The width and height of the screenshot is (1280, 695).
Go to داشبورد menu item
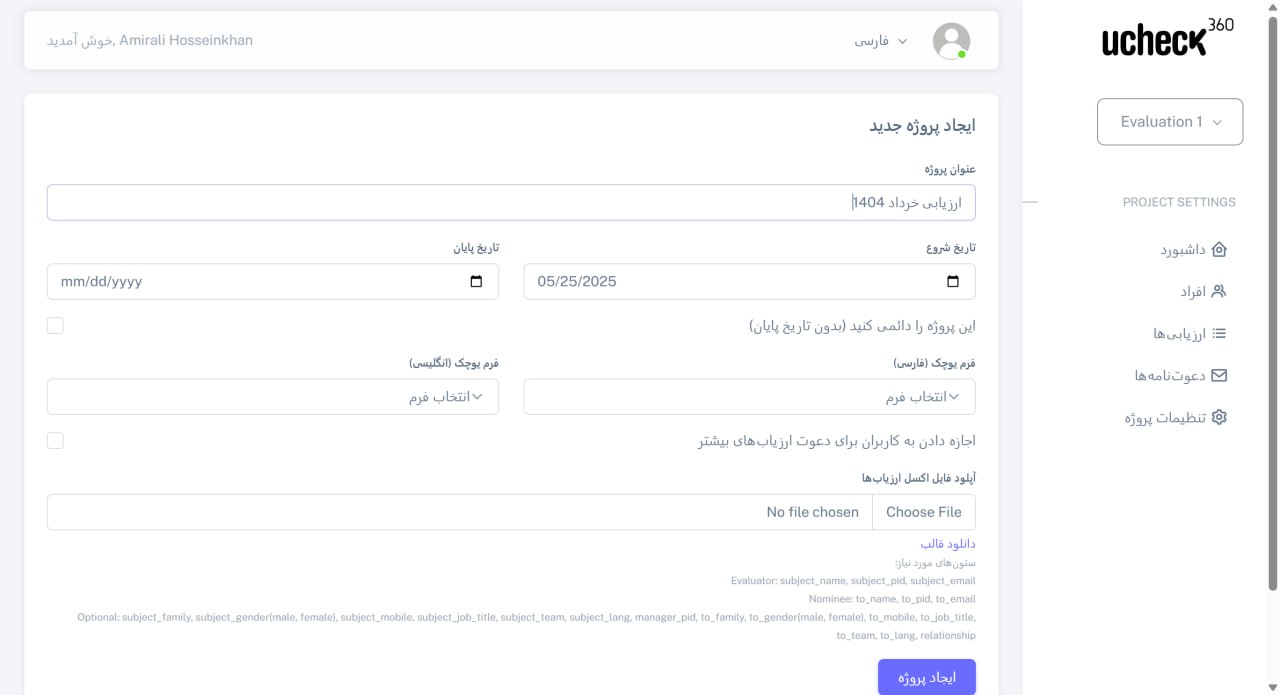tap(1184, 250)
